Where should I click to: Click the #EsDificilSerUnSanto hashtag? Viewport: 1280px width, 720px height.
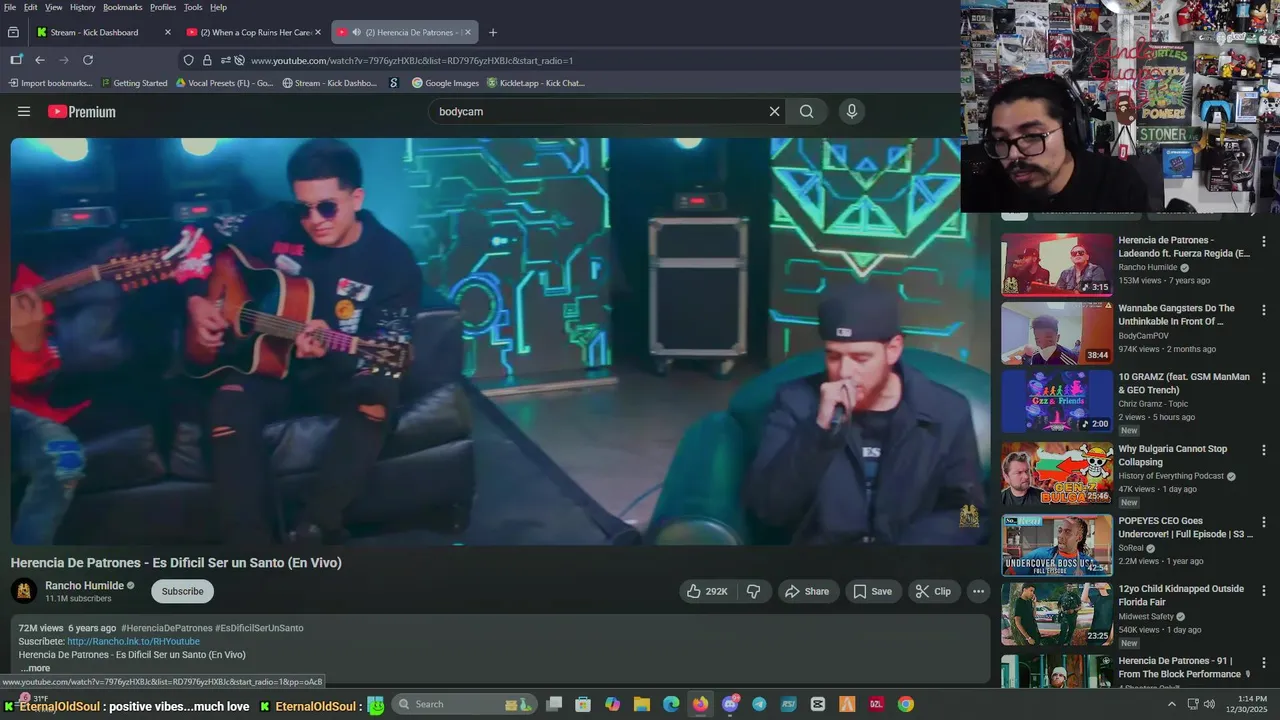coord(259,628)
